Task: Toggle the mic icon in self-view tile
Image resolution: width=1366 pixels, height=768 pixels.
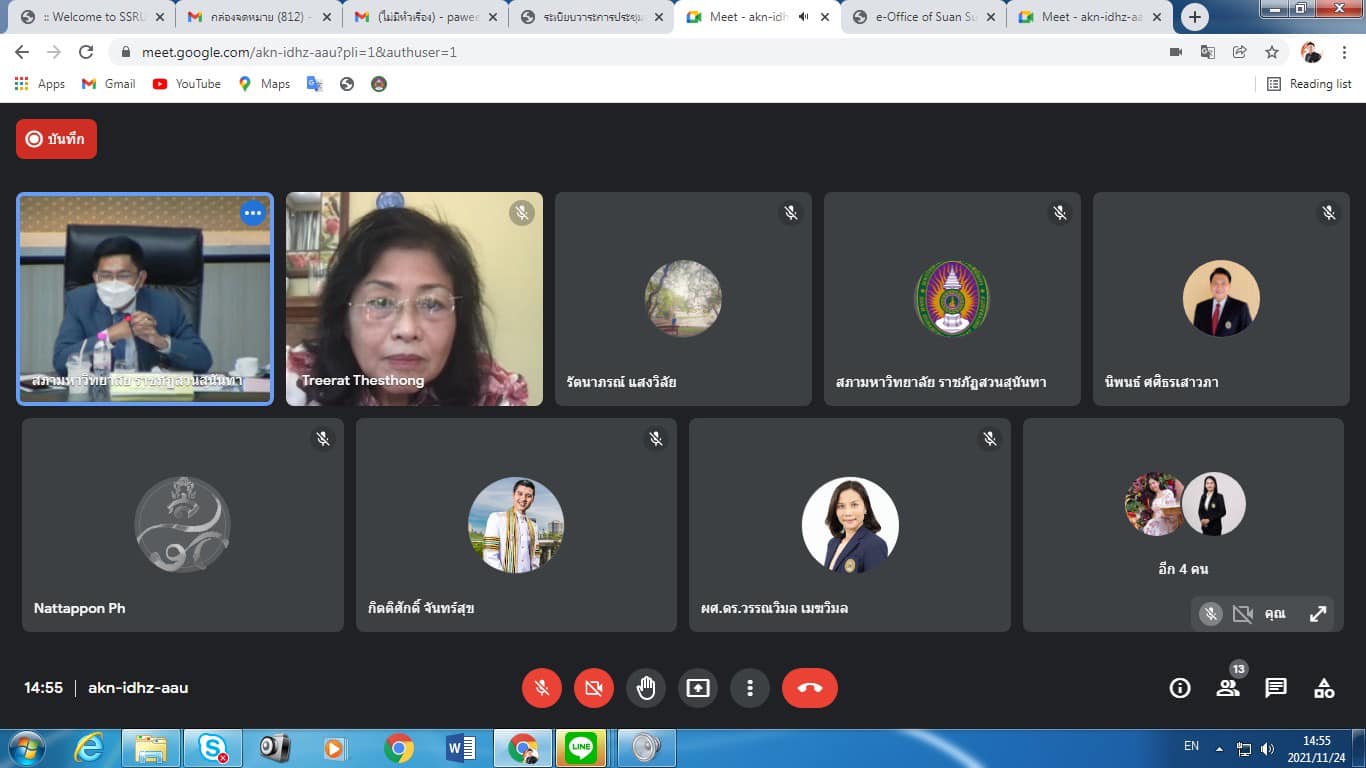Action: click(1211, 614)
